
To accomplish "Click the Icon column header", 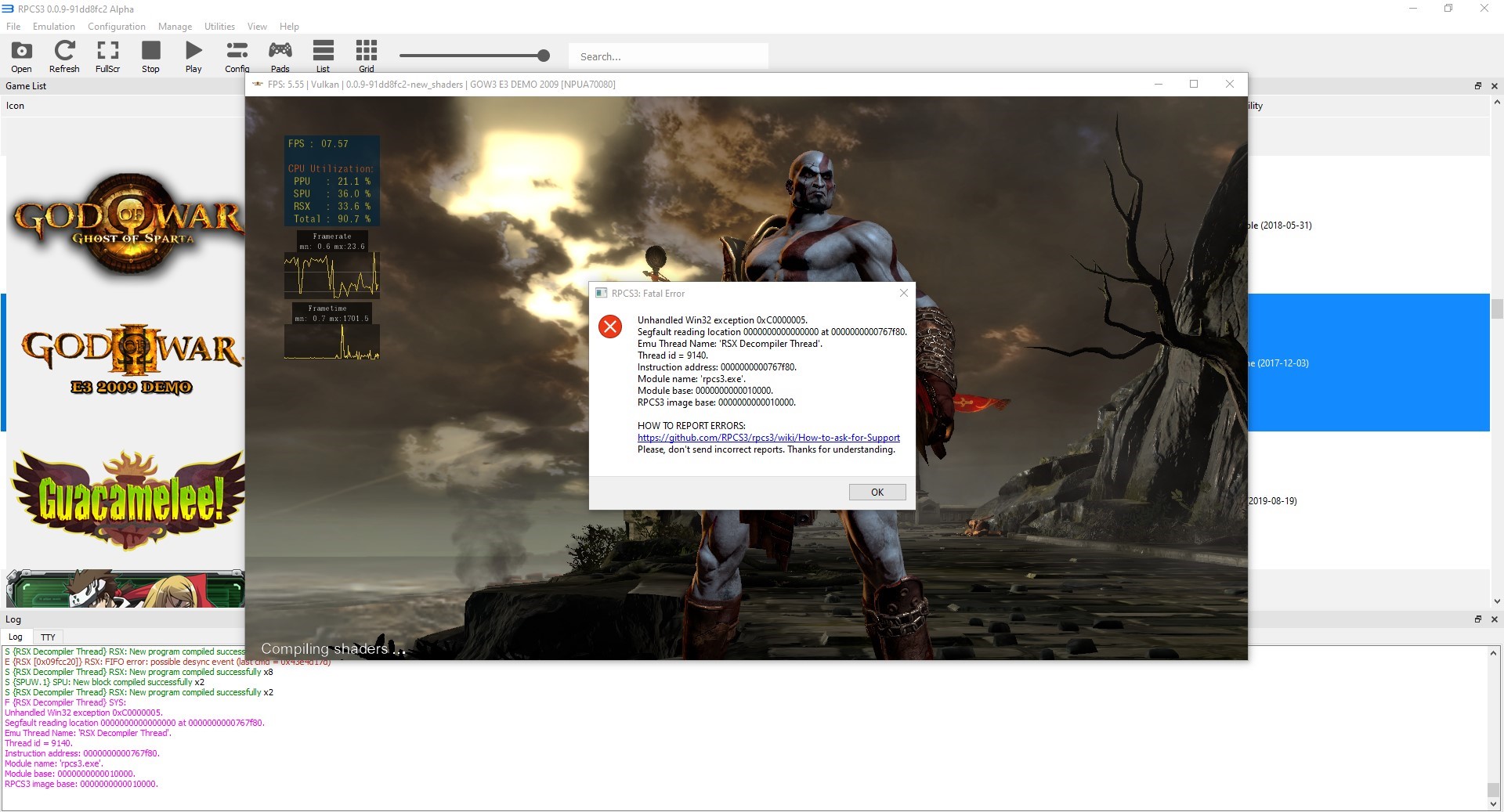I will (16, 106).
